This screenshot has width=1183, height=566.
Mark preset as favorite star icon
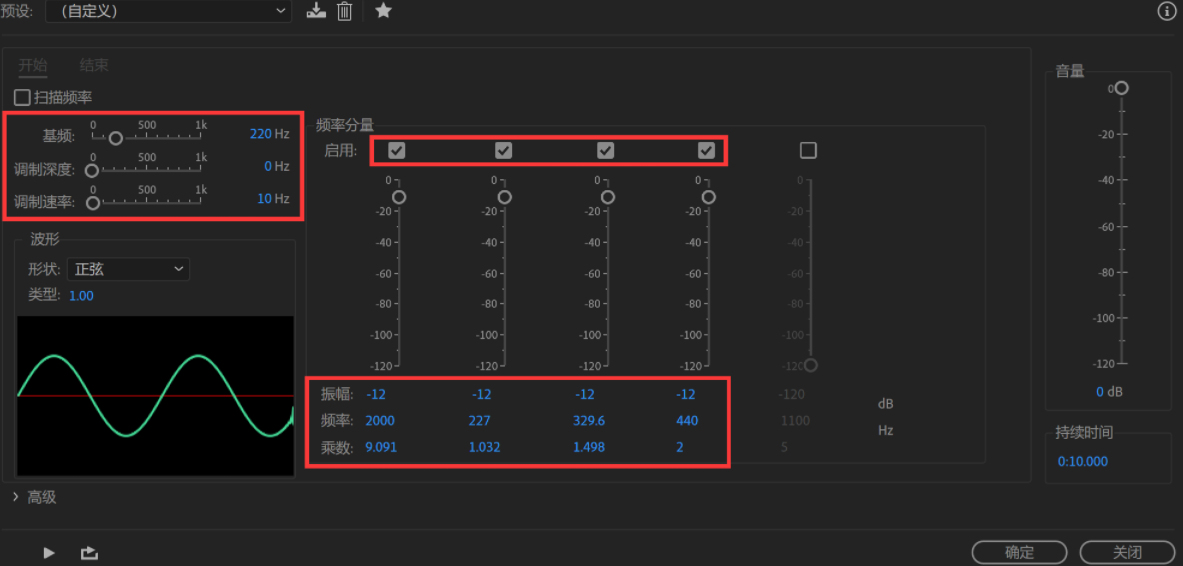[x=383, y=11]
